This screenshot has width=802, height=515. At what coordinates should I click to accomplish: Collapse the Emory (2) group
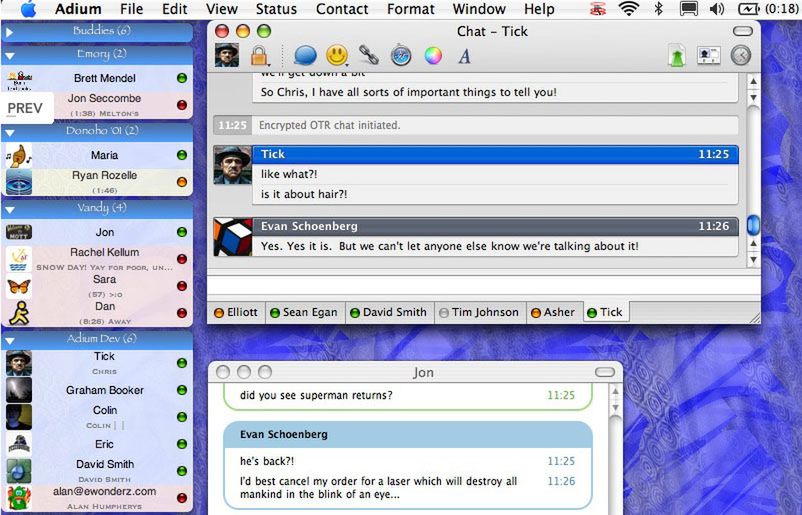(10, 55)
